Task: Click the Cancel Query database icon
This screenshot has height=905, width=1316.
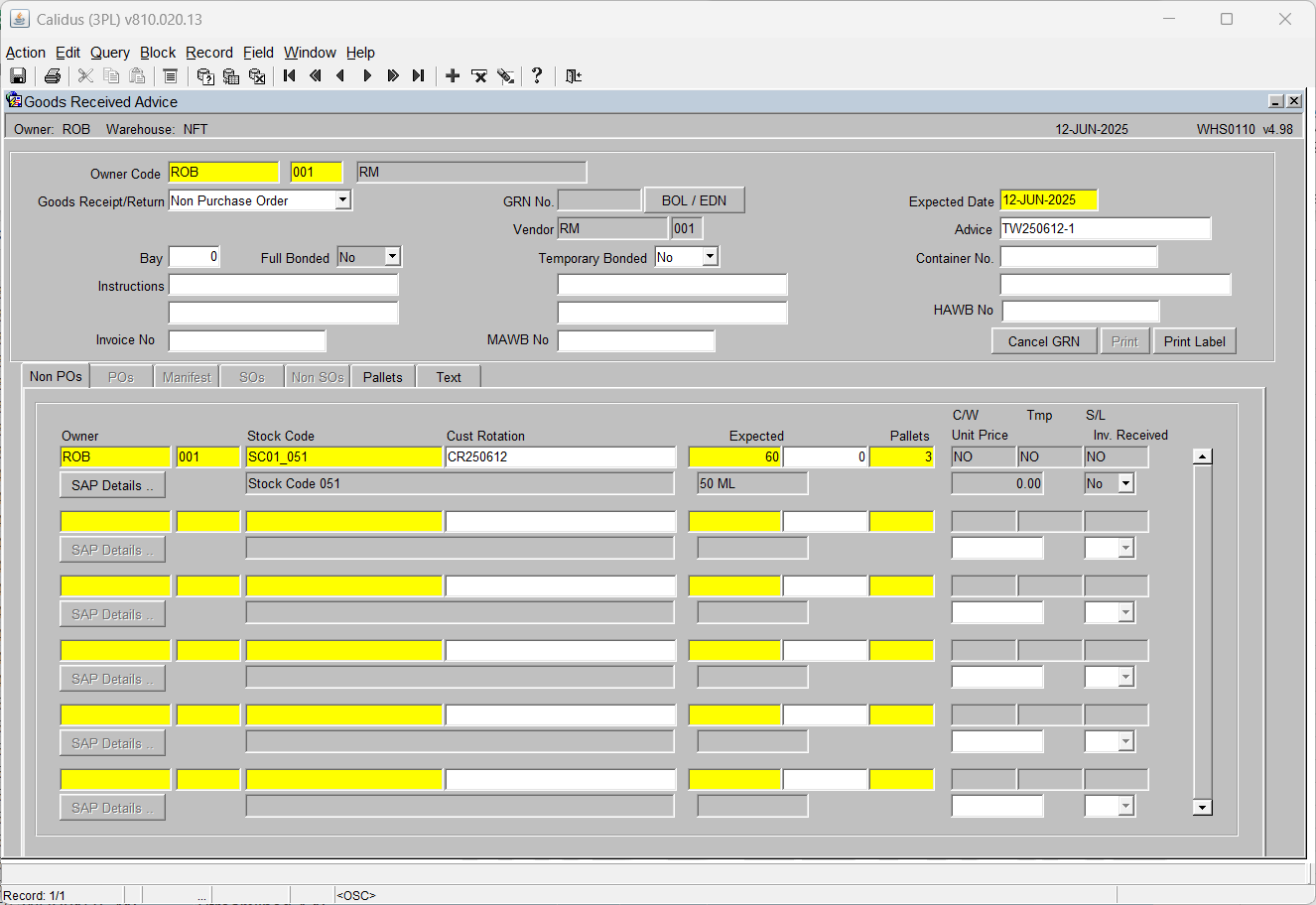Action: coord(257,76)
